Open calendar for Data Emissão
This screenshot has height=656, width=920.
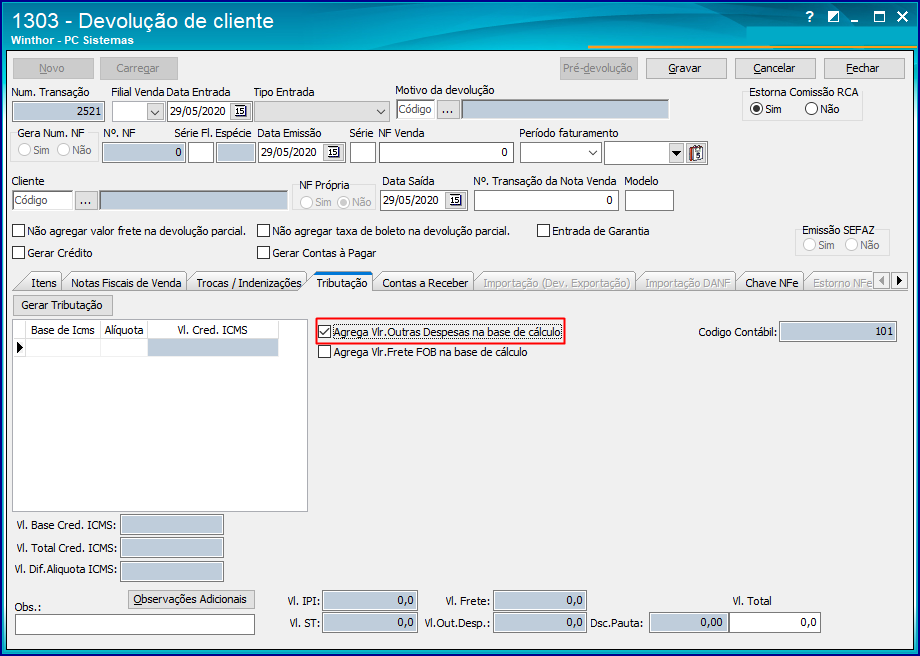(333, 152)
